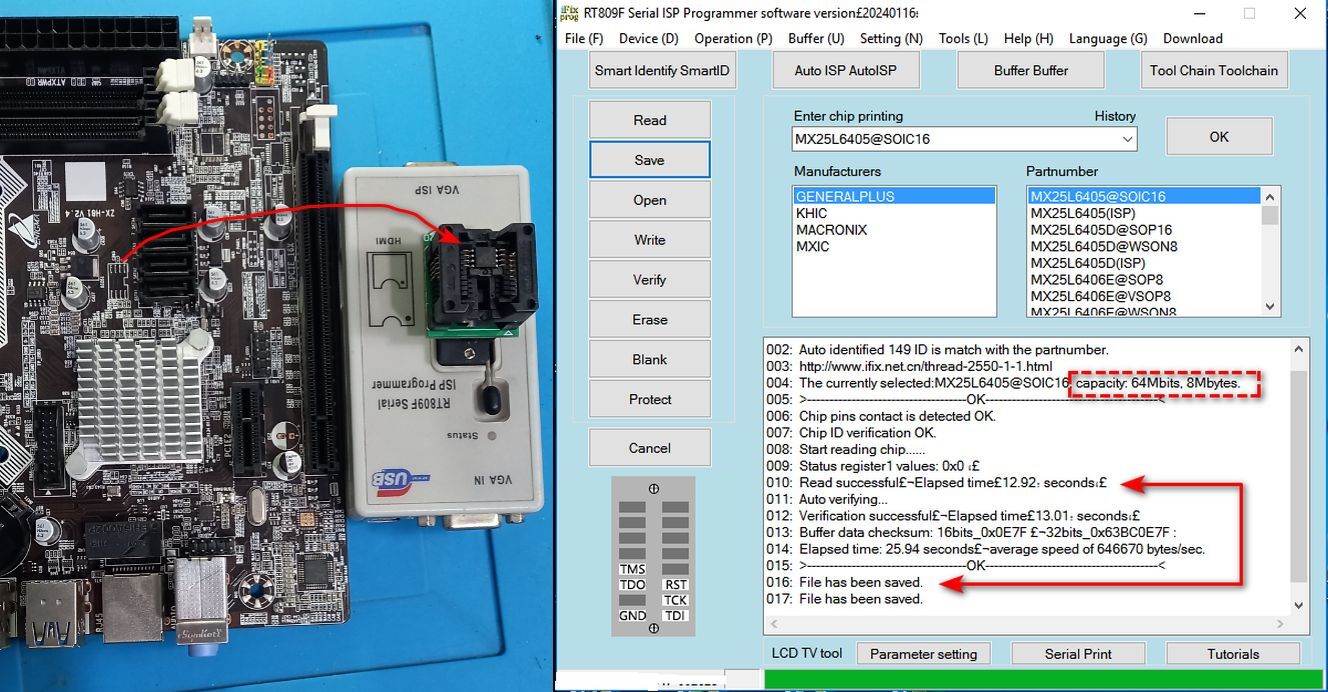This screenshot has width=1328, height=692.
Task: Click the Write button
Action: click(x=650, y=240)
